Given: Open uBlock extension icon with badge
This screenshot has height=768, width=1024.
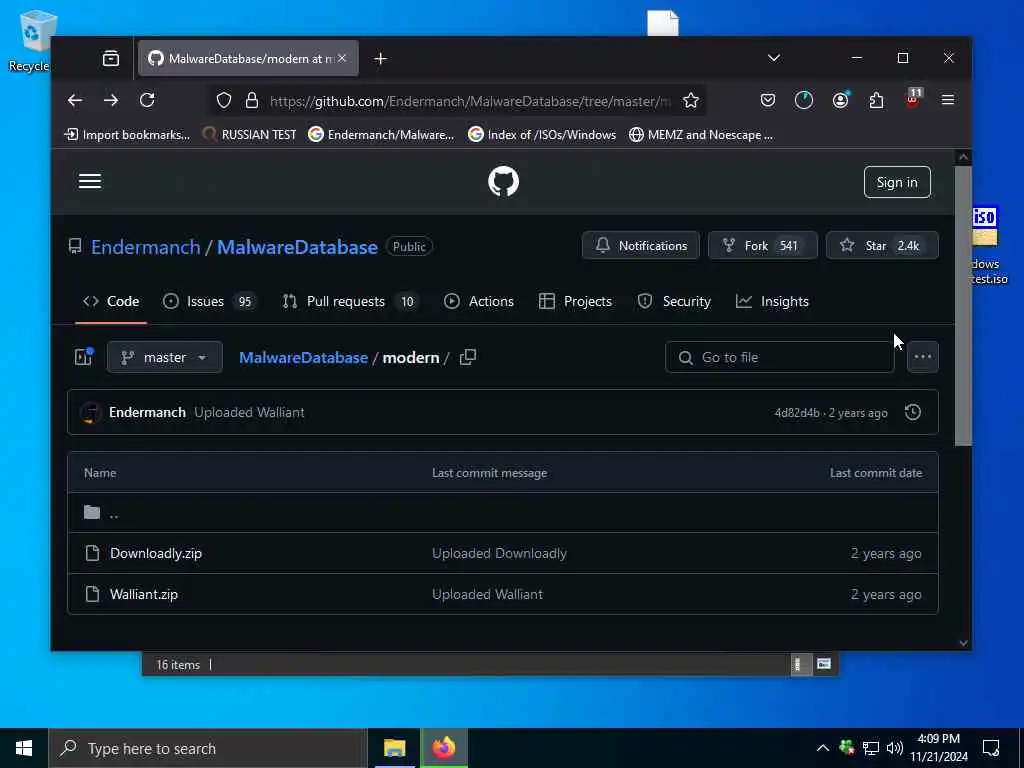Looking at the screenshot, I should click(913, 98).
